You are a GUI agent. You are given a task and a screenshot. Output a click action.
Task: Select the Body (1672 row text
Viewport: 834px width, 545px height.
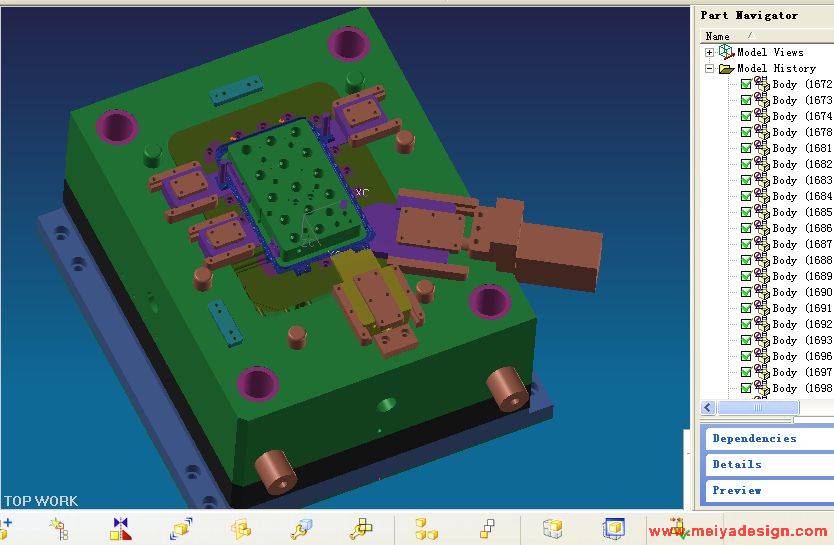pos(802,84)
